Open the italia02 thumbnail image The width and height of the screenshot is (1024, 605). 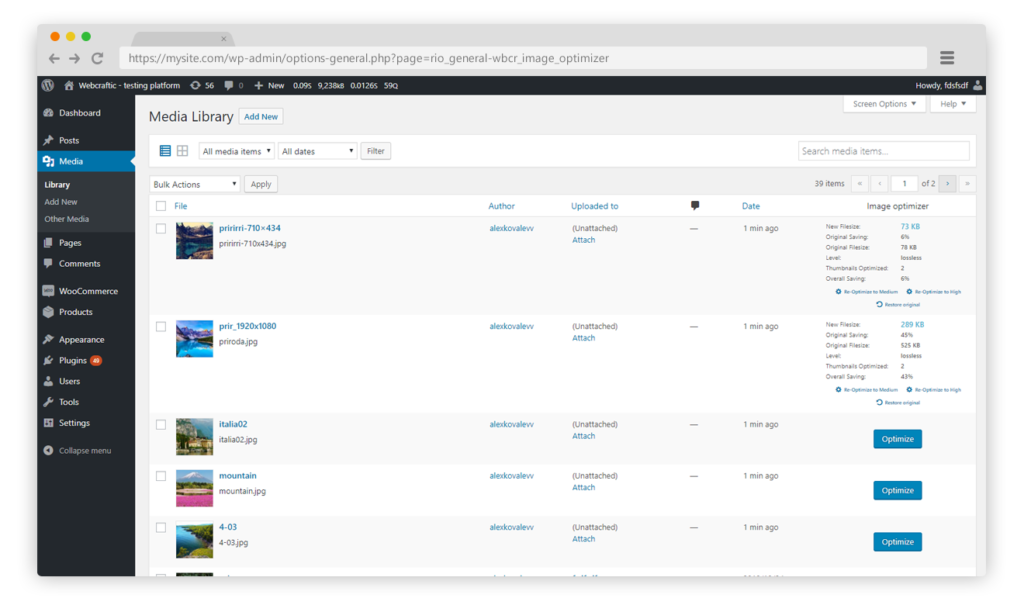194,436
